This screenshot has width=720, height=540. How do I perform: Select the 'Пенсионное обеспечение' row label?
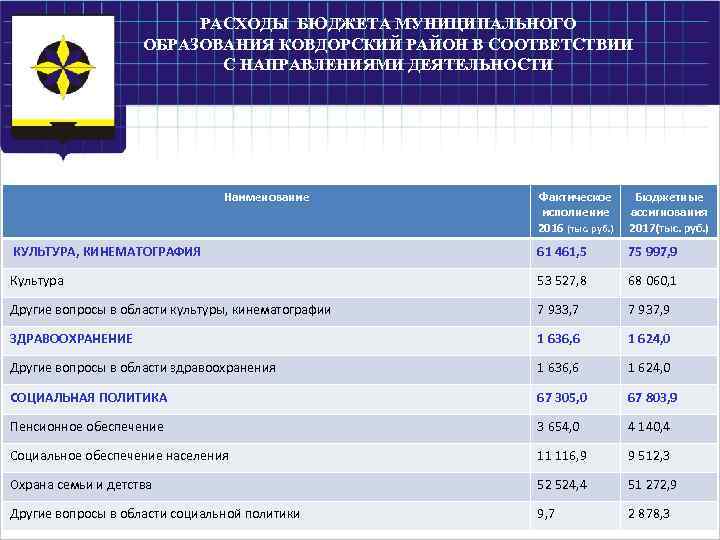tap(87, 427)
